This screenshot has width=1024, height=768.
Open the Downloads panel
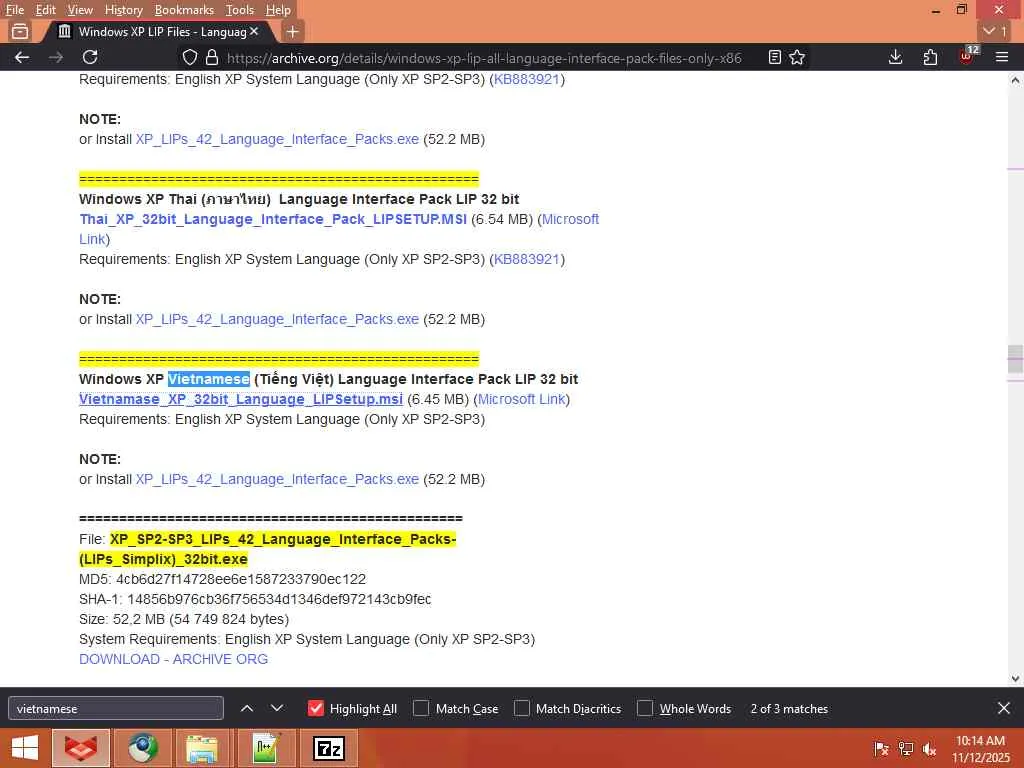(895, 57)
